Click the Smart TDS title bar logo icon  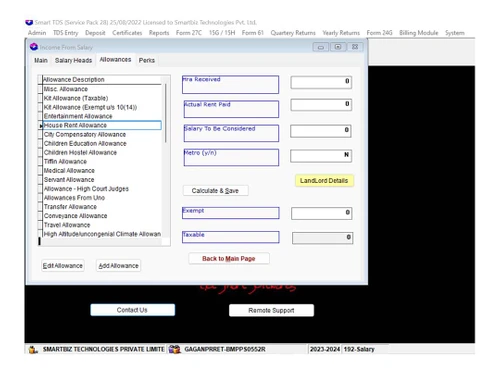29,22
